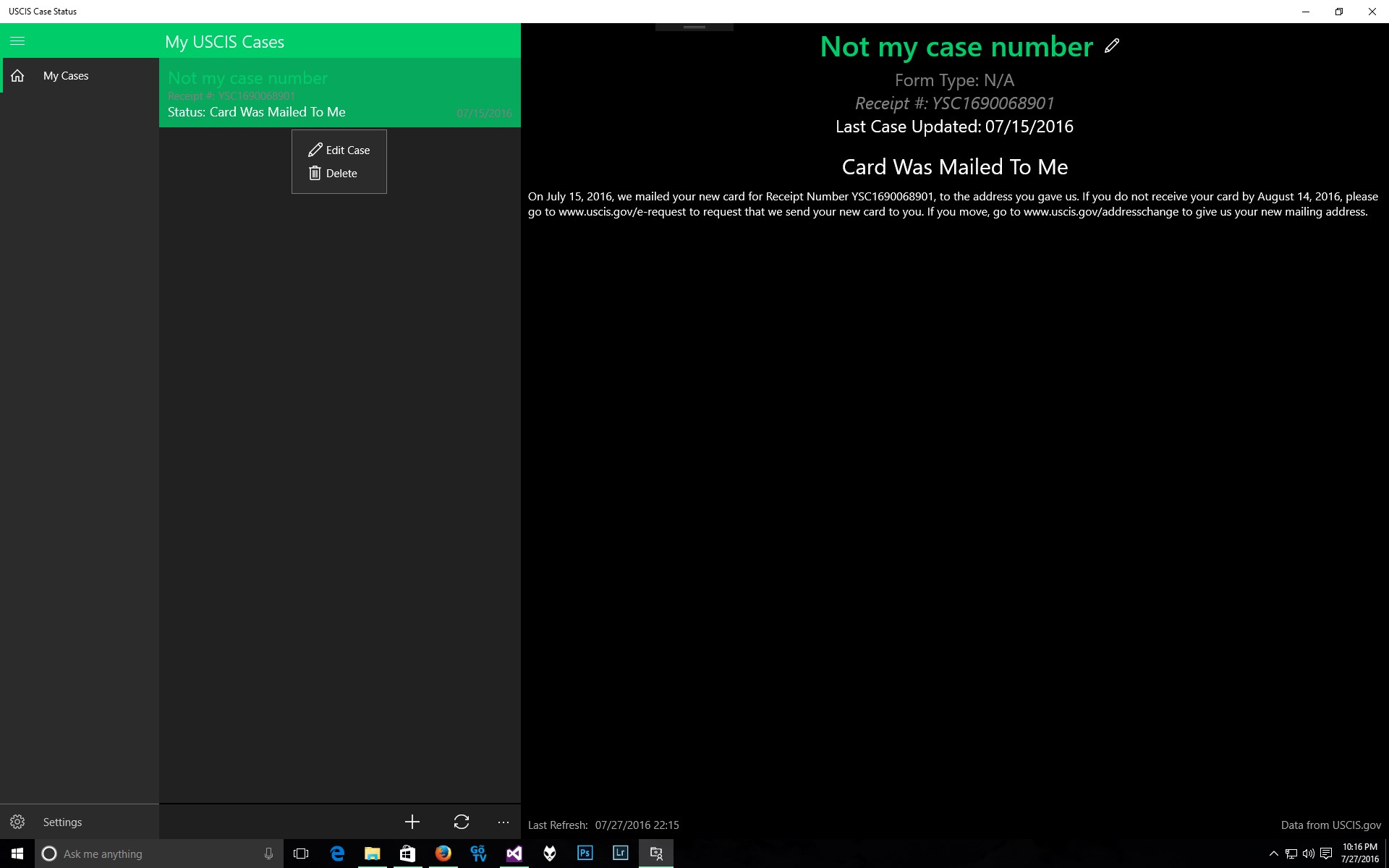Image resolution: width=1389 pixels, height=868 pixels.
Task: Open Lightroom from the taskbar
Action: coord(620,854)
